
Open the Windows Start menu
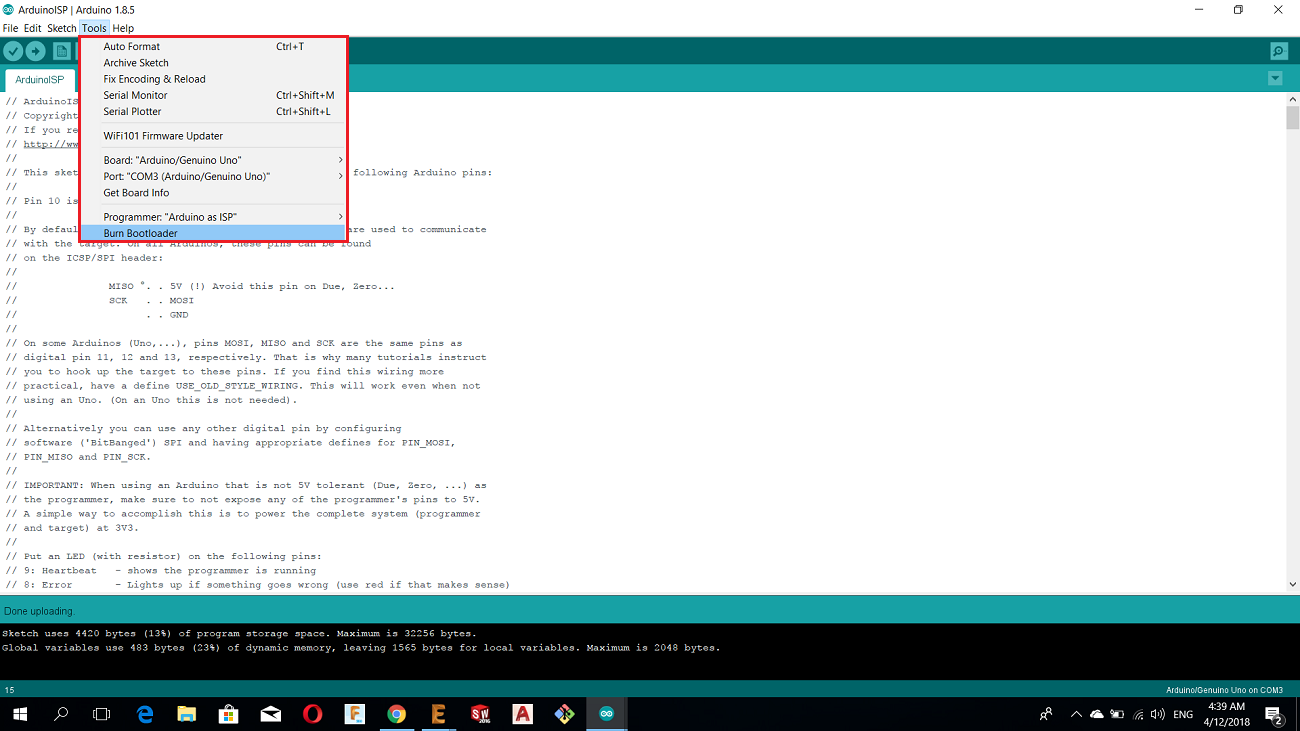tap(20, 714)
